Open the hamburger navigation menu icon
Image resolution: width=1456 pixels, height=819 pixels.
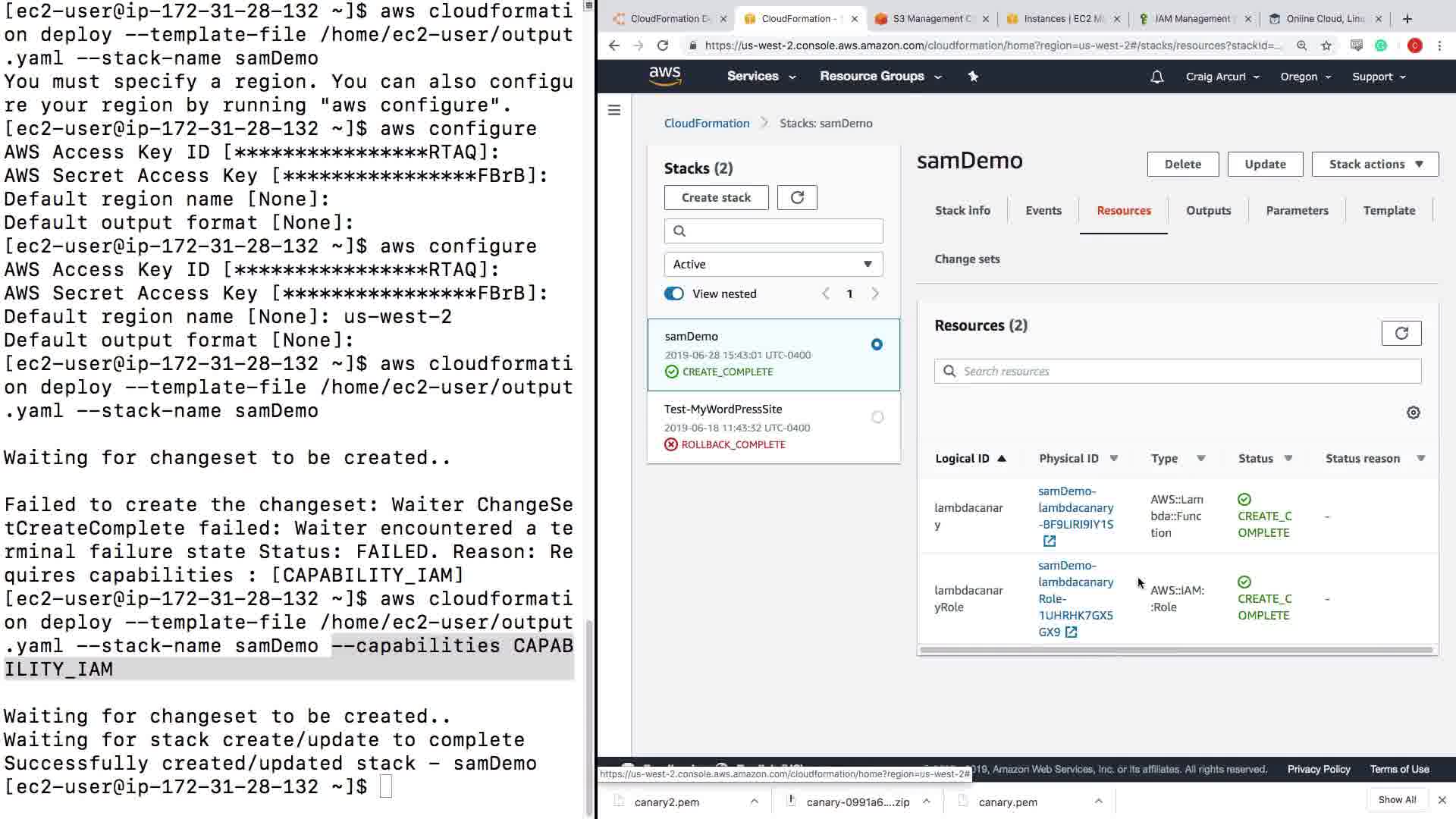point(614,111)
